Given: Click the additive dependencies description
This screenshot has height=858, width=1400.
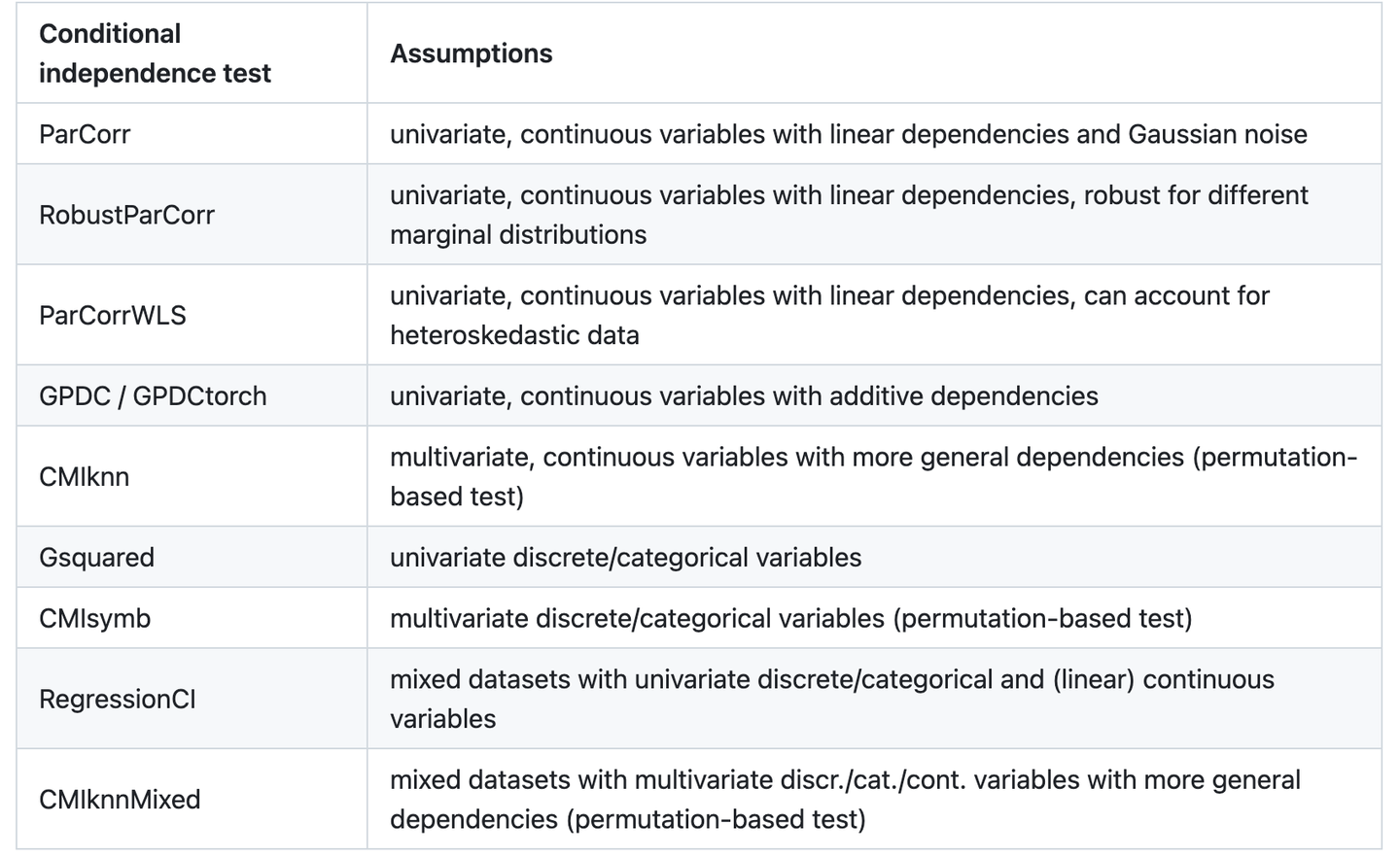Looking at the screenshot, I should coord(744,395).
